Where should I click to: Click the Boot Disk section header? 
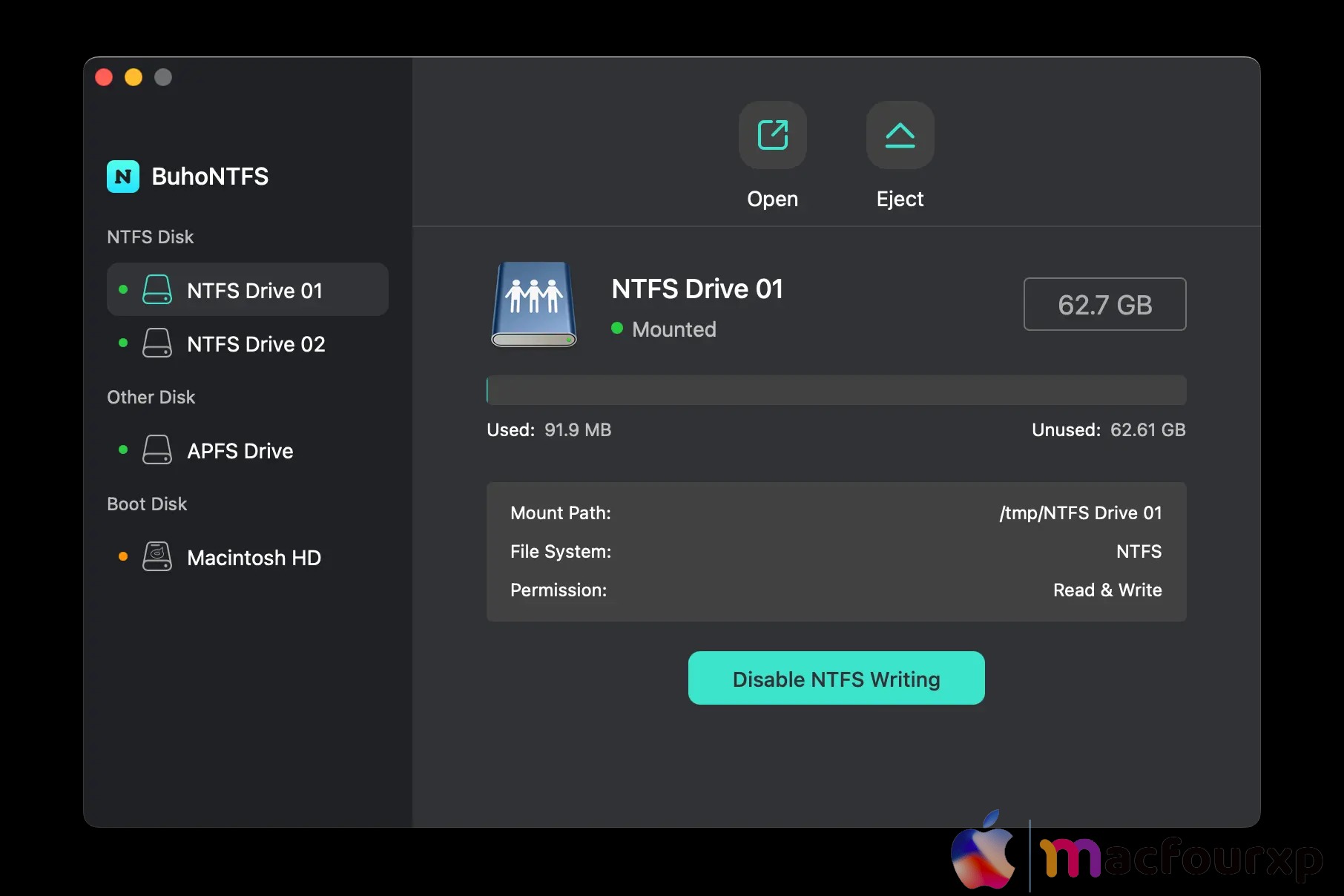coord(147,504)
